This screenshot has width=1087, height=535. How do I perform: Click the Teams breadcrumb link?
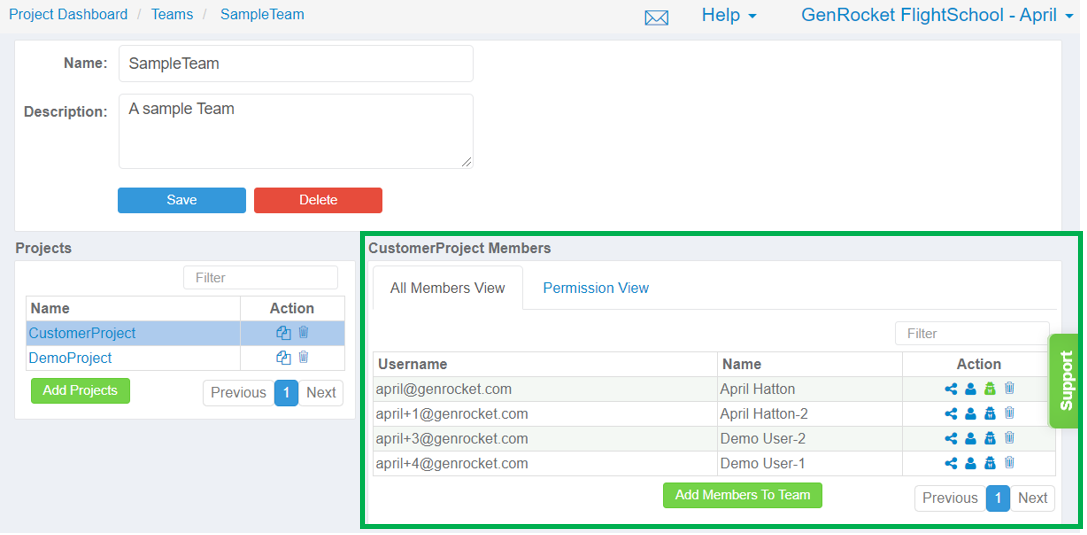(x=172, y=14)
